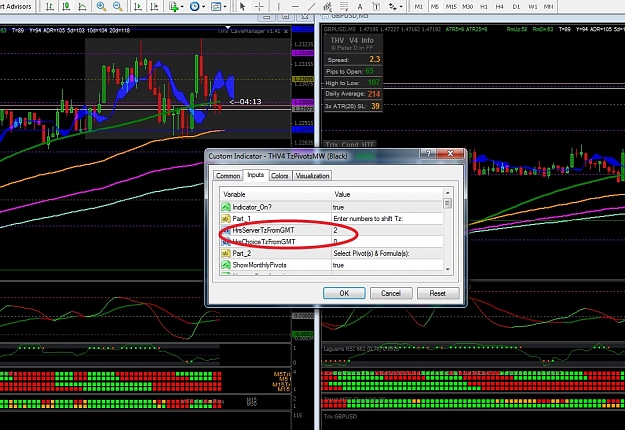Expand the arrows tool dropdown
This screenshot has height=430, width=625.
[401, 7]
